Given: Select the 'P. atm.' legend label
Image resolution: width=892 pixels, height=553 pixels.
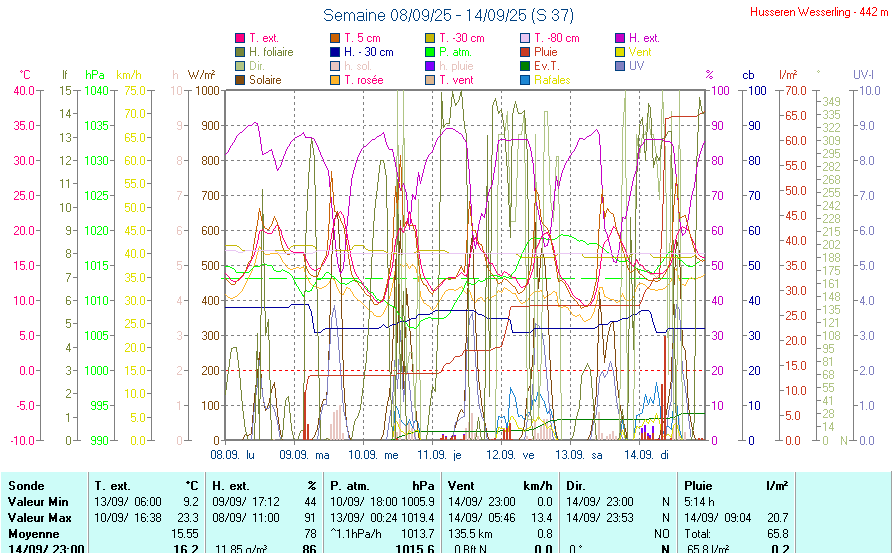Looking at the screenshot, I should (457, 52).
